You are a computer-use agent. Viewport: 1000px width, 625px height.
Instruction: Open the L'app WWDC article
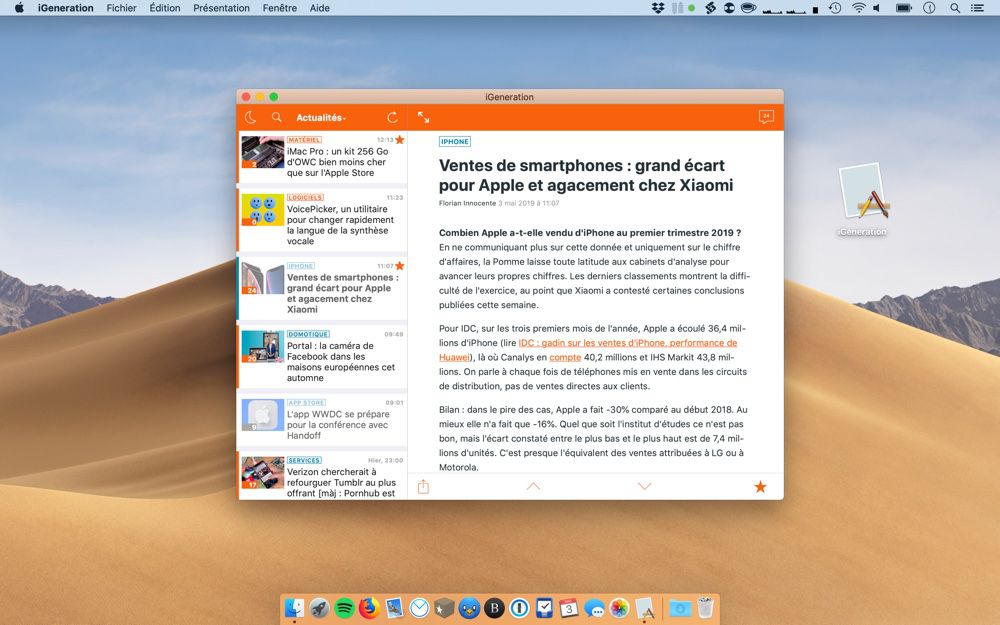pyautogui.click(x=322, y=420)
